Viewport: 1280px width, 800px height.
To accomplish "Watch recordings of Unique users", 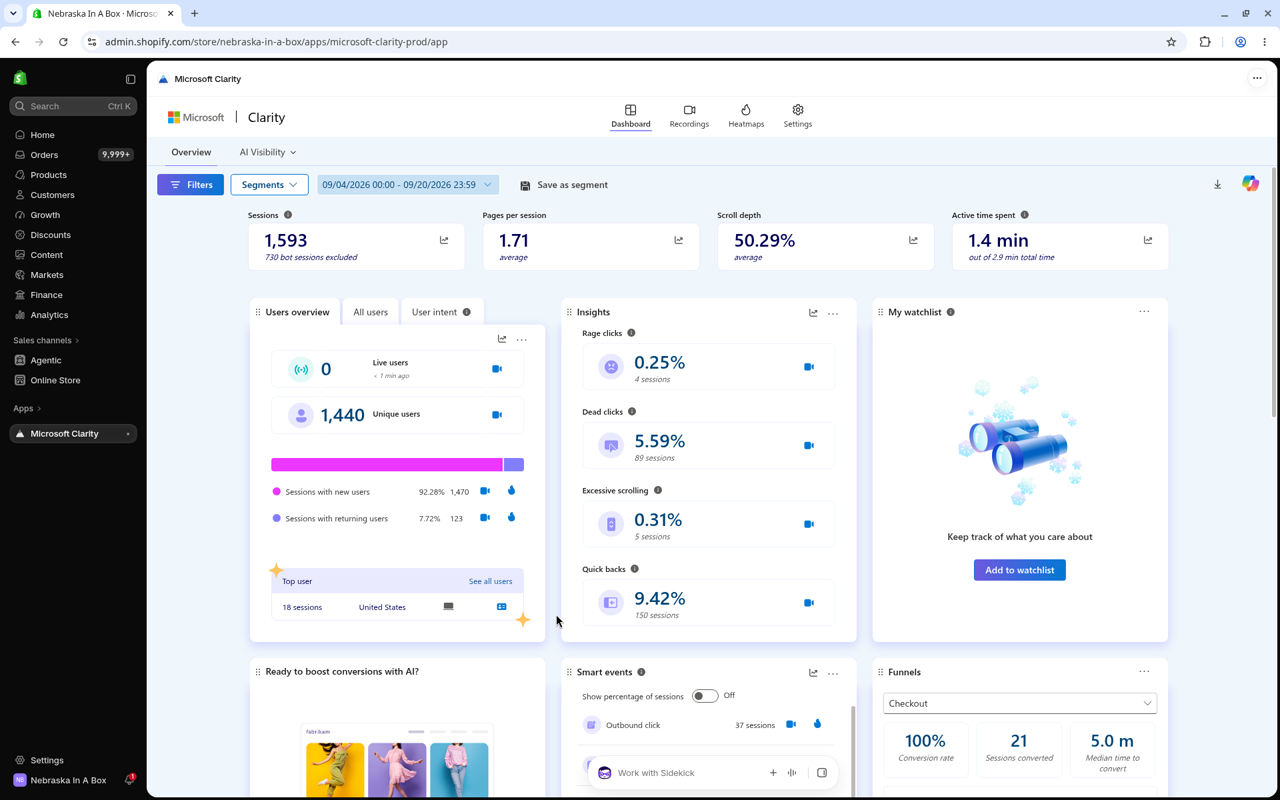I will [497, 415].
